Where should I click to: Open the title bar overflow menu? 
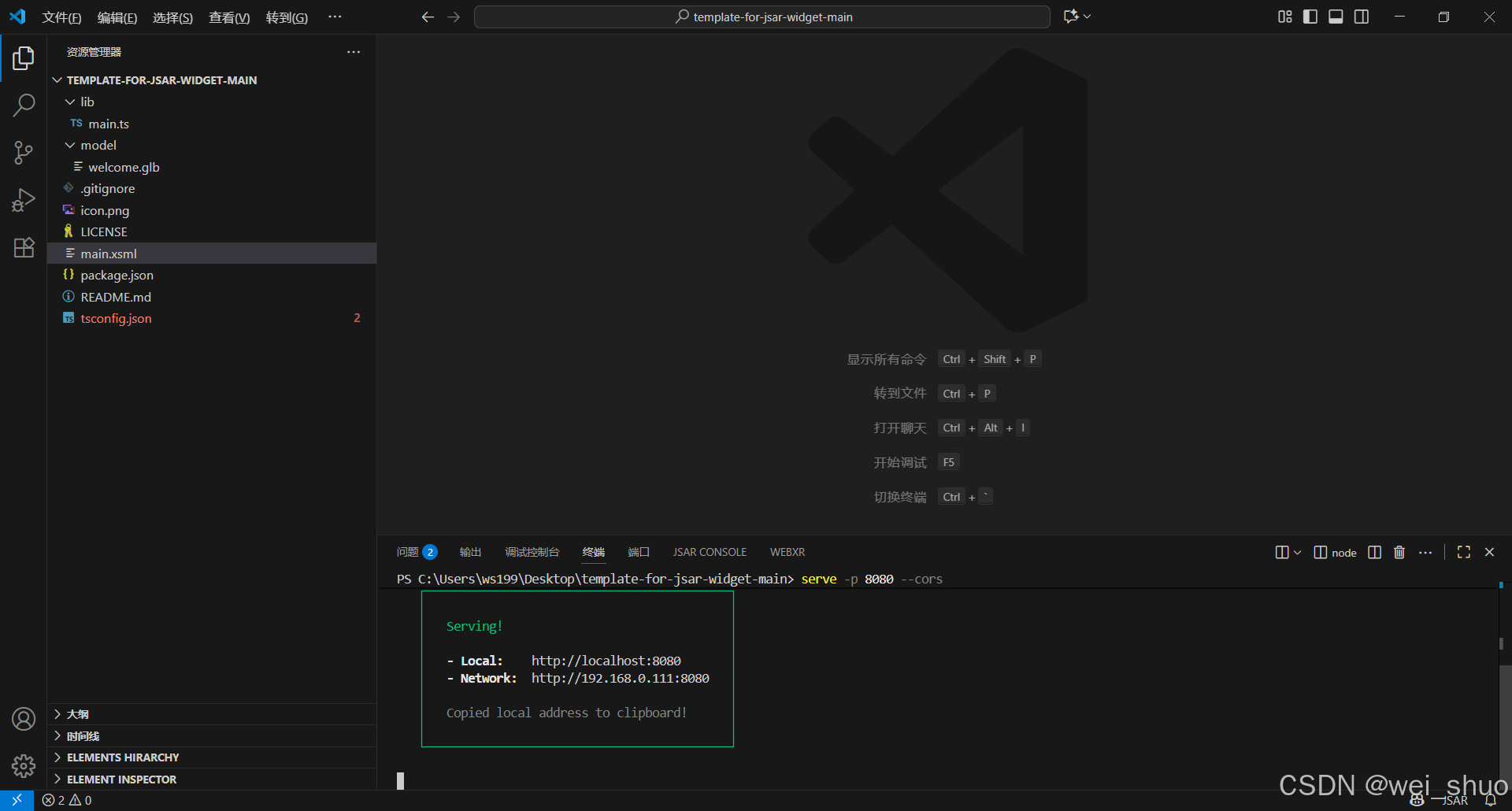335,17
